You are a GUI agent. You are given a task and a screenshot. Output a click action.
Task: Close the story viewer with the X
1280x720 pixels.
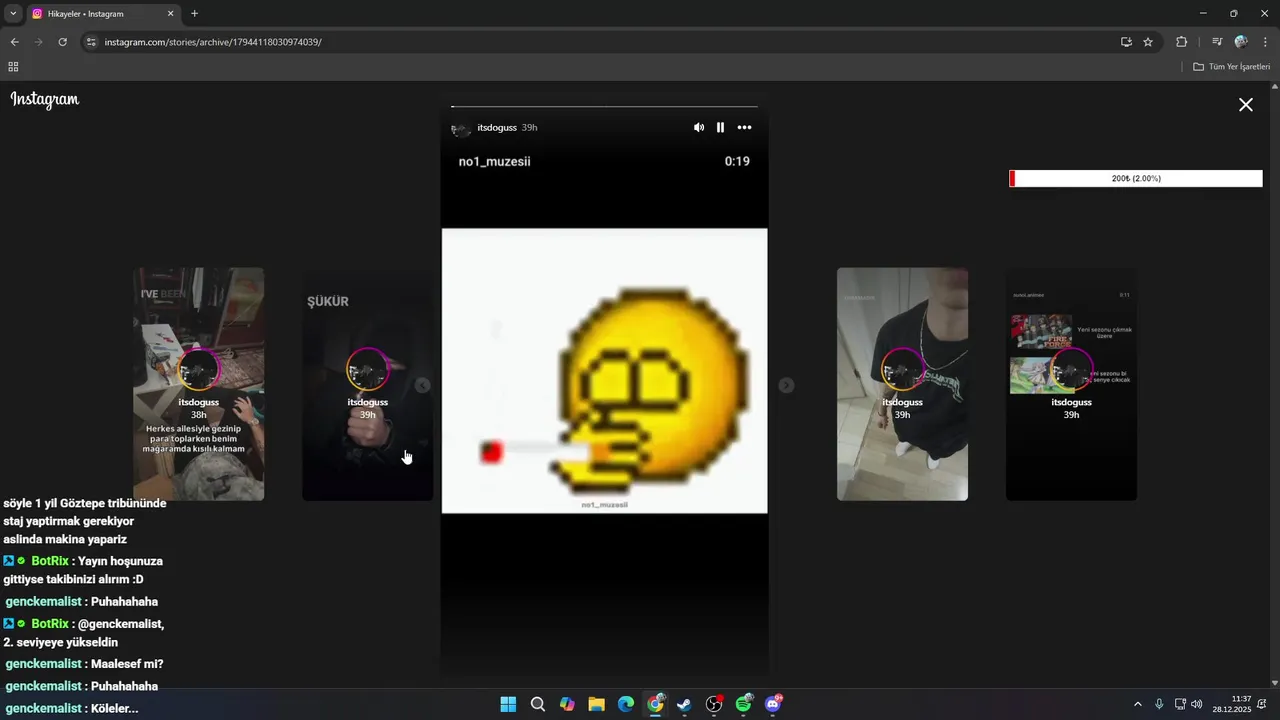click(1246, 104)
